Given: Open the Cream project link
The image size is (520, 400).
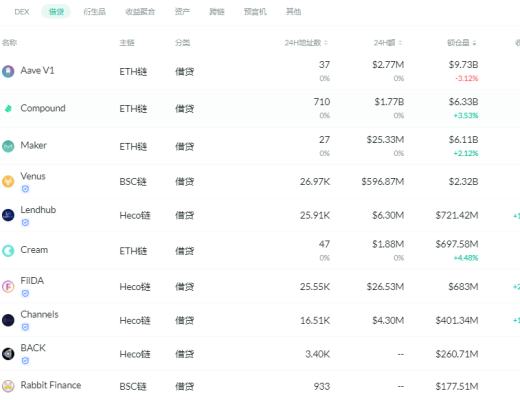Looking at the screenshot, I should 34,250.
